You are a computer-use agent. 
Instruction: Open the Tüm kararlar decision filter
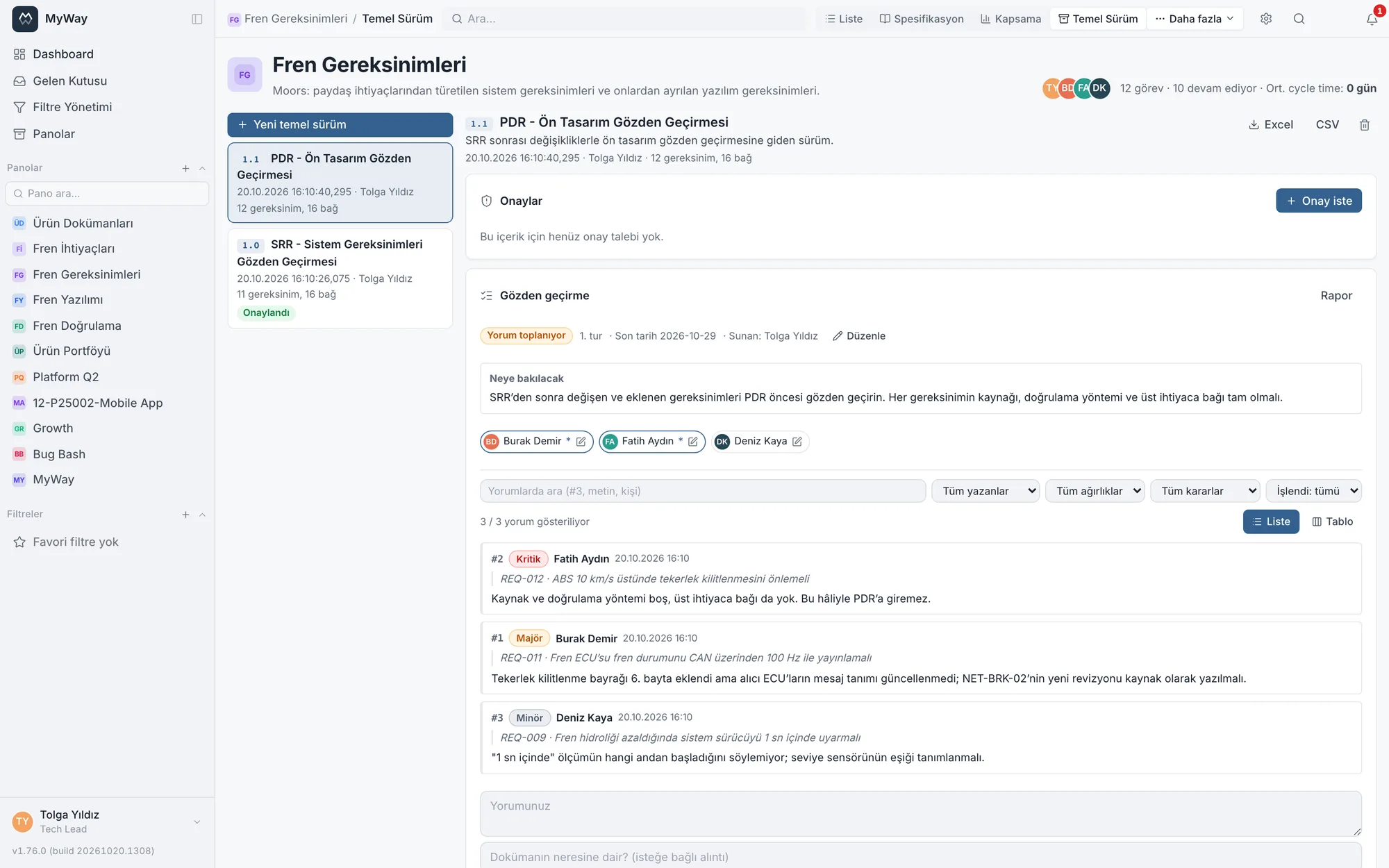pos(1205,491)
